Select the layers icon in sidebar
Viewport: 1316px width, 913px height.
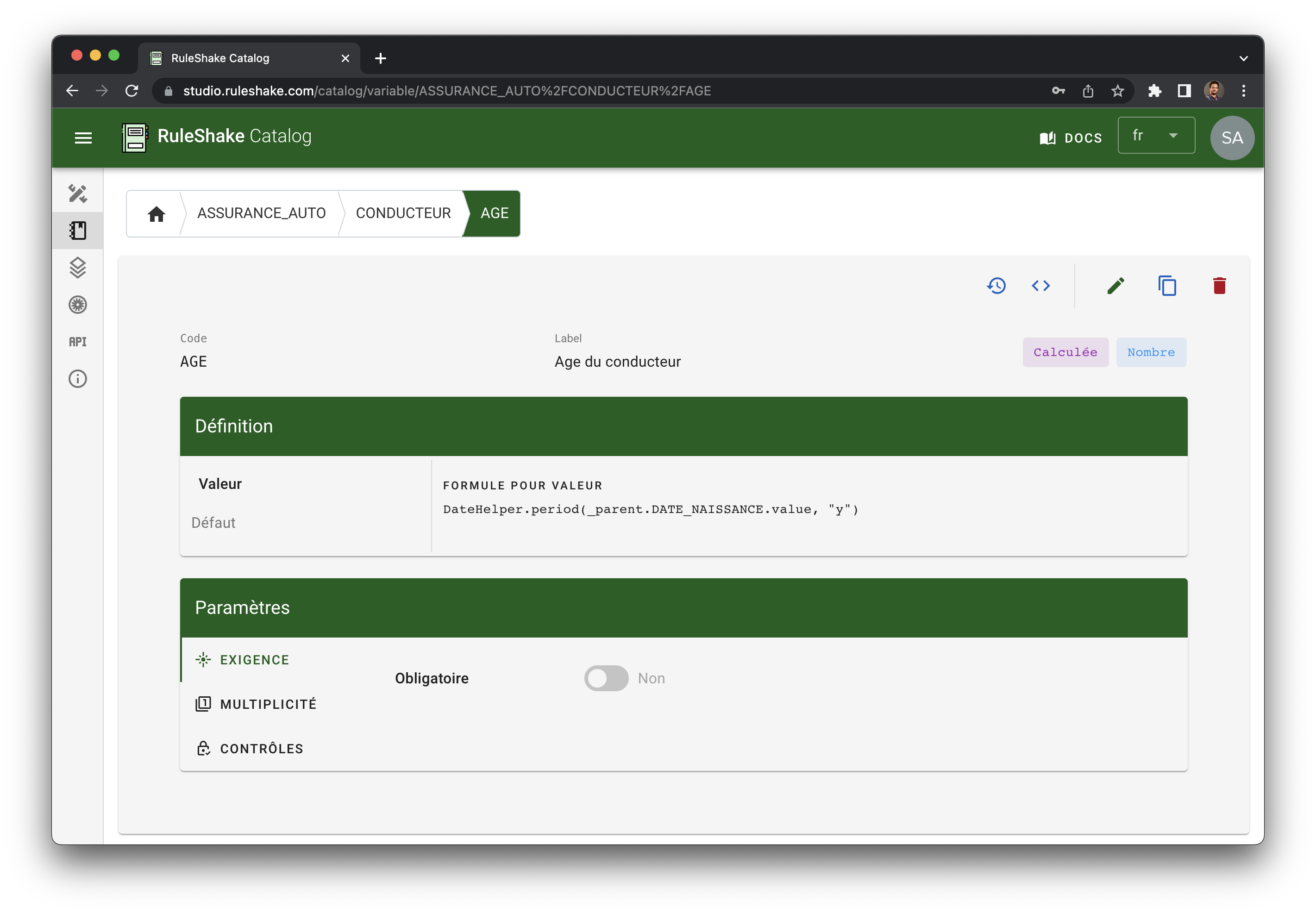point(78,267)
